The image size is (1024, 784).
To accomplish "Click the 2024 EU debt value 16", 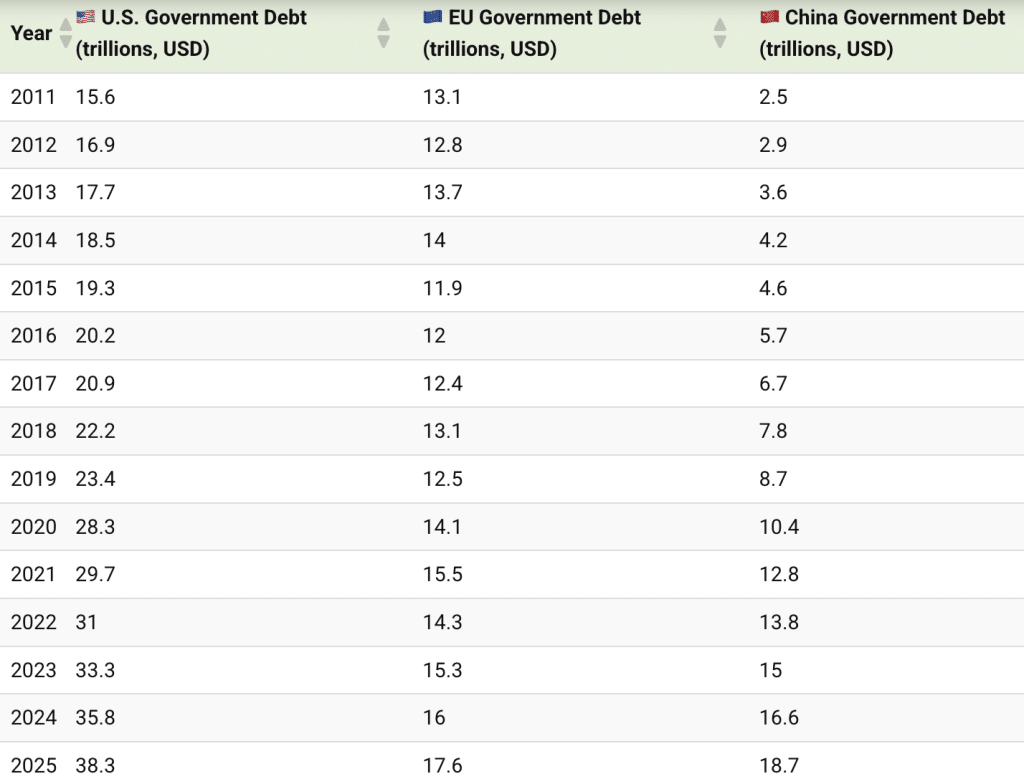I will tap(434, 718).
